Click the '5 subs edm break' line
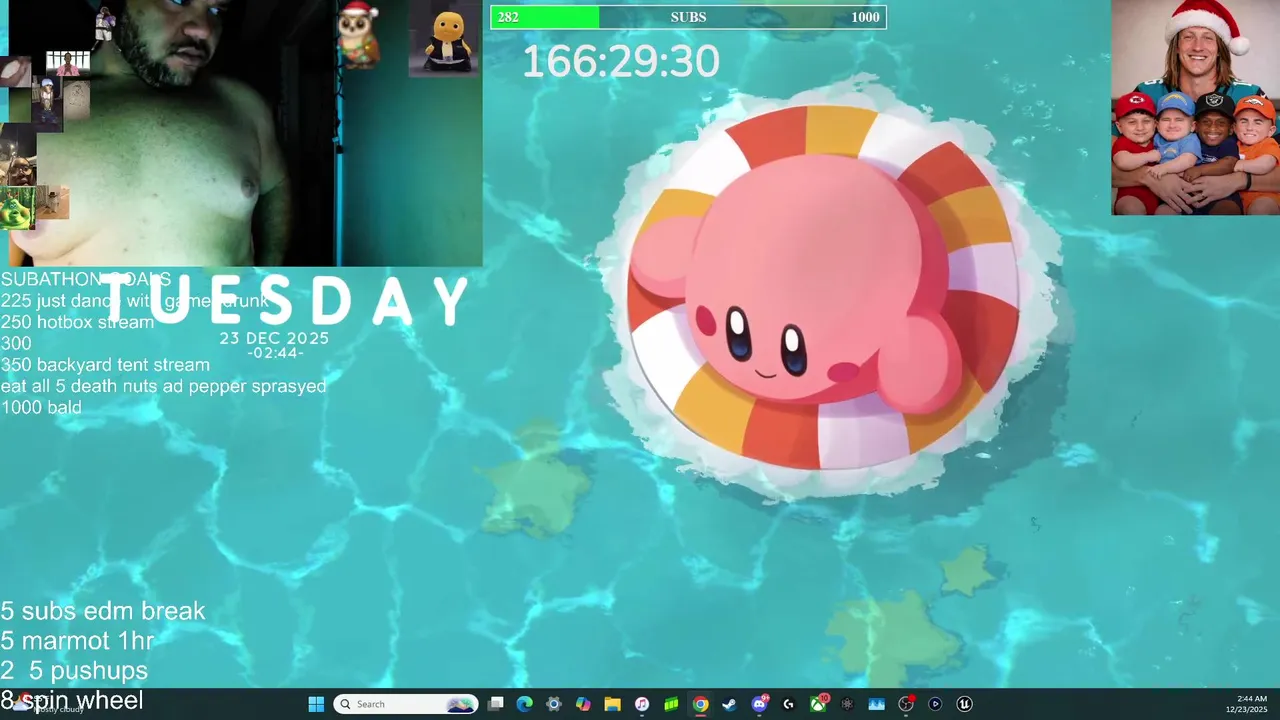Image resolution: width=1280 pixels, height=720 pixels. pyautogui.click(x=103, y=611)
